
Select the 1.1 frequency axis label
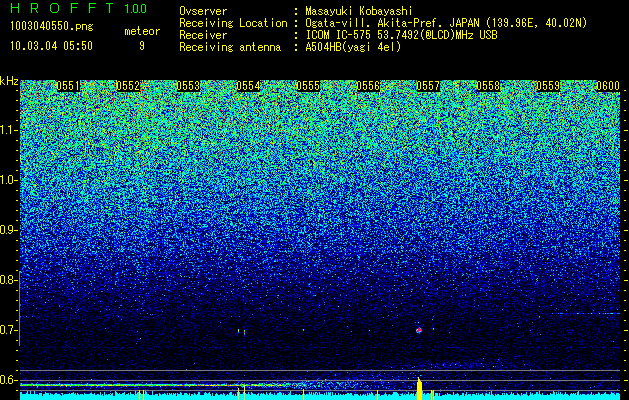tap(8, 130)
